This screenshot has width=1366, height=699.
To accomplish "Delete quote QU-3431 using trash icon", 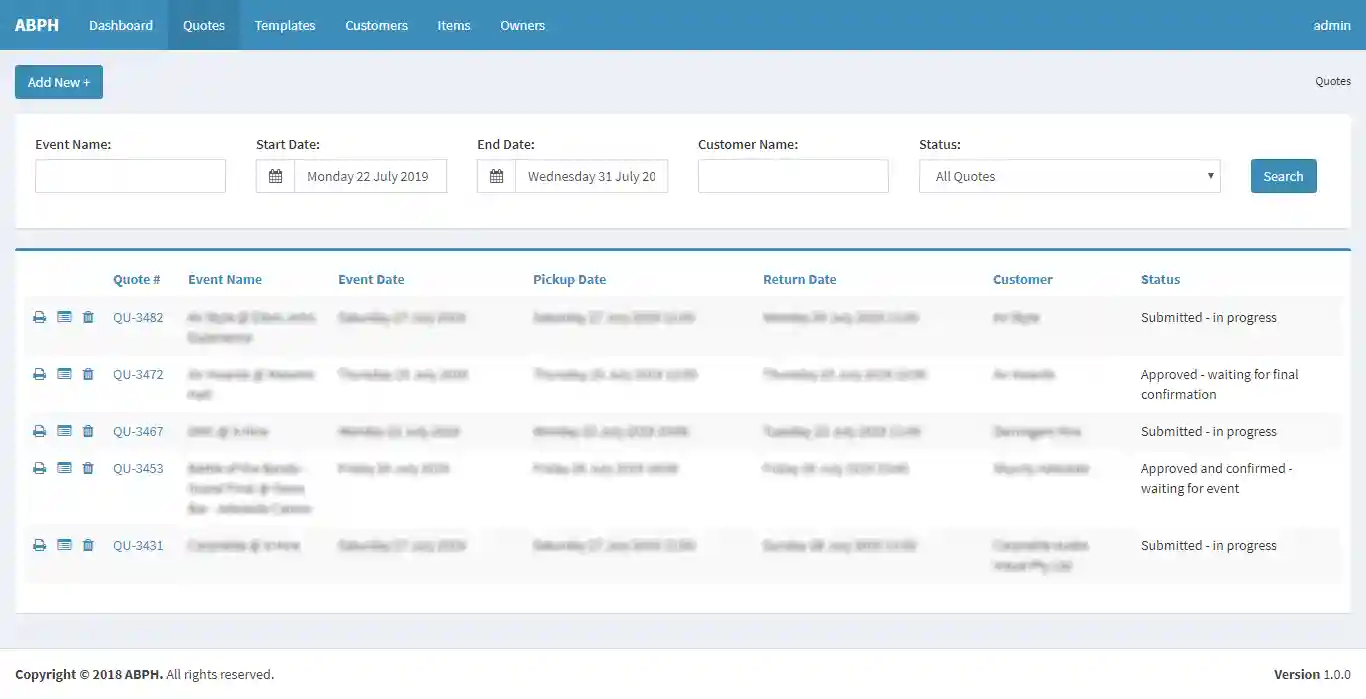I will coord(88,546).
